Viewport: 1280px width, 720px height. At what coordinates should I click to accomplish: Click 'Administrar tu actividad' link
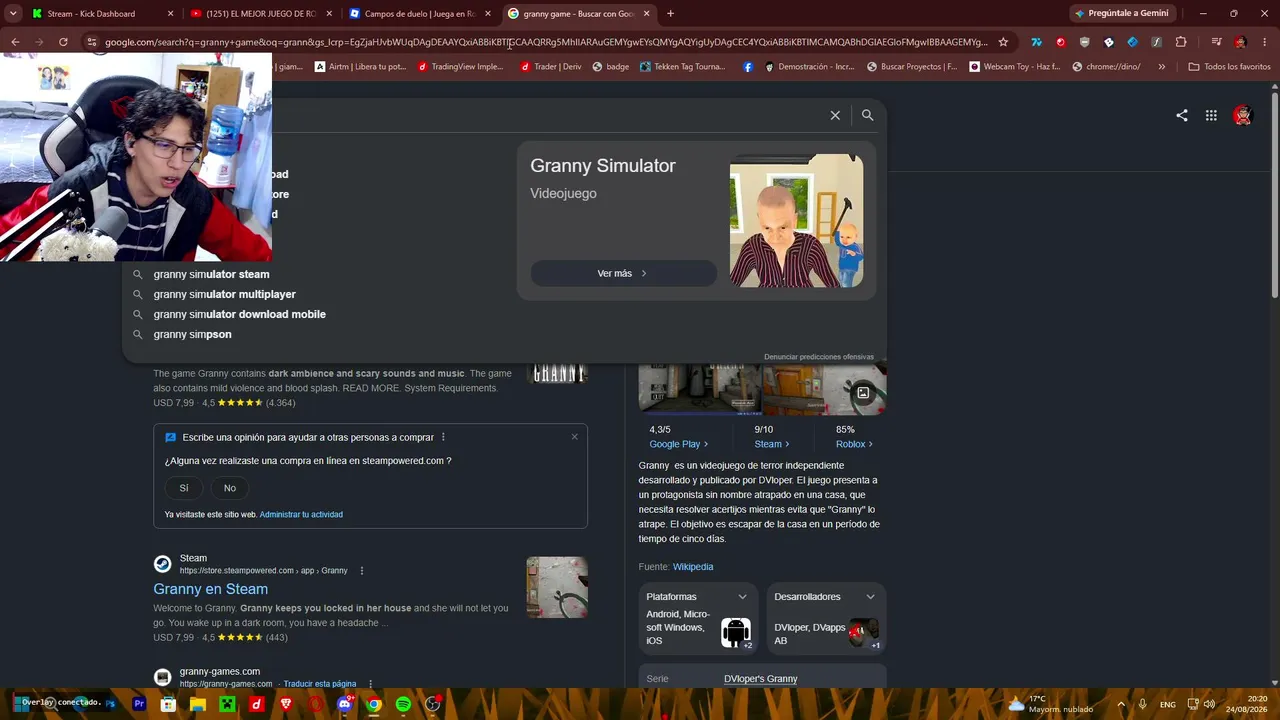(x=301, y=515)
